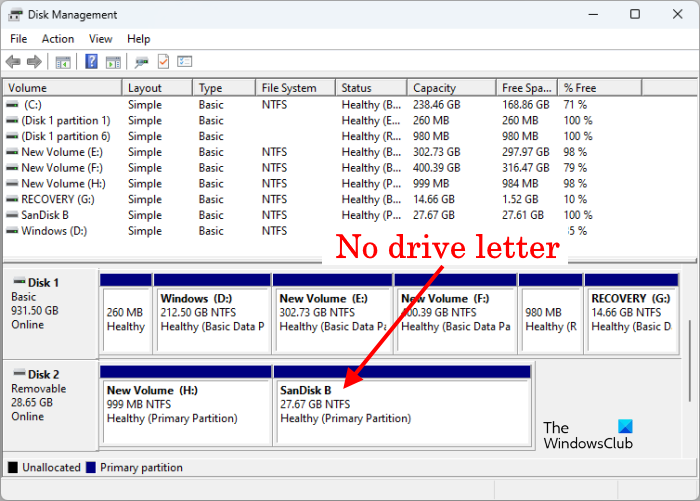Click the drive icon beside SanDisk B row

(12, 215)
